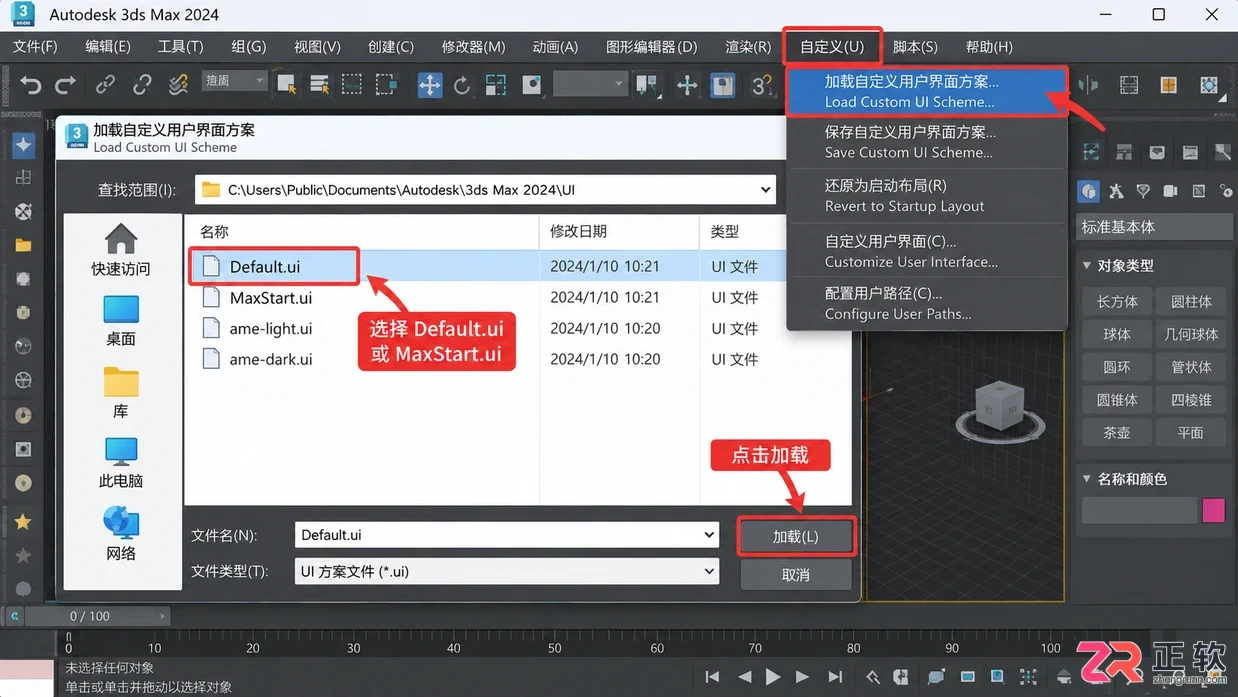This screenshot has width=1238, height=697.
Task: Click the object name field in 名称和颜色
Action: 1139,510
